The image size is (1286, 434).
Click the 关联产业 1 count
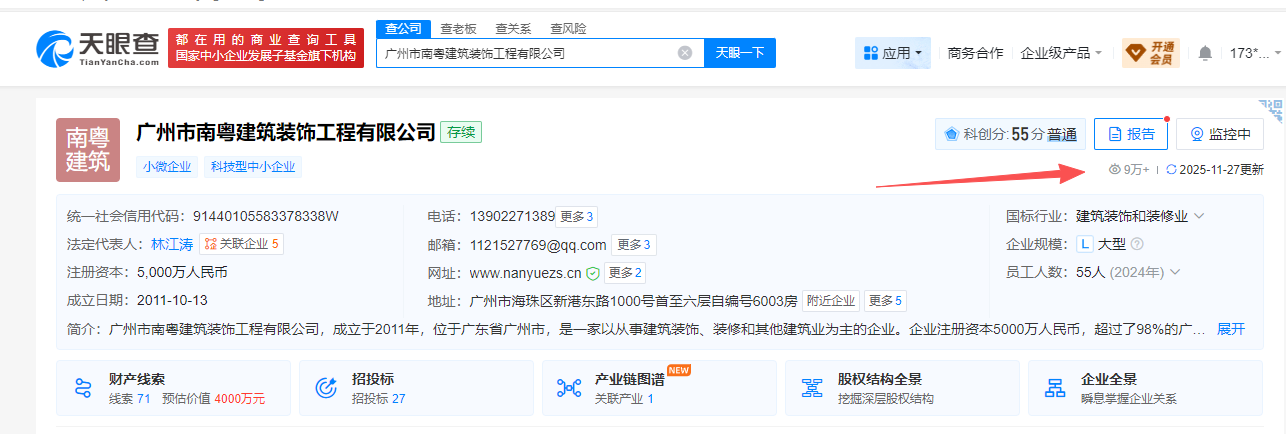pyautogui.click(x=624, y=399)
